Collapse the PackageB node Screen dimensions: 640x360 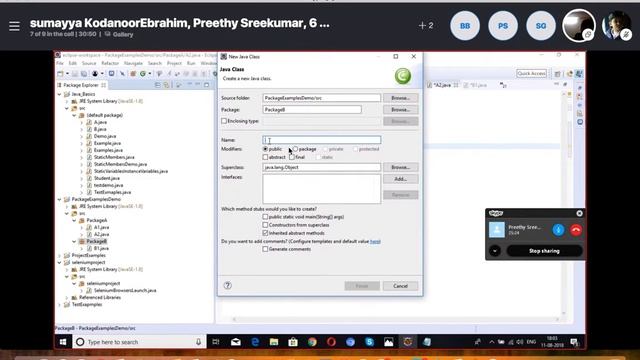click(x=75, y=242)
